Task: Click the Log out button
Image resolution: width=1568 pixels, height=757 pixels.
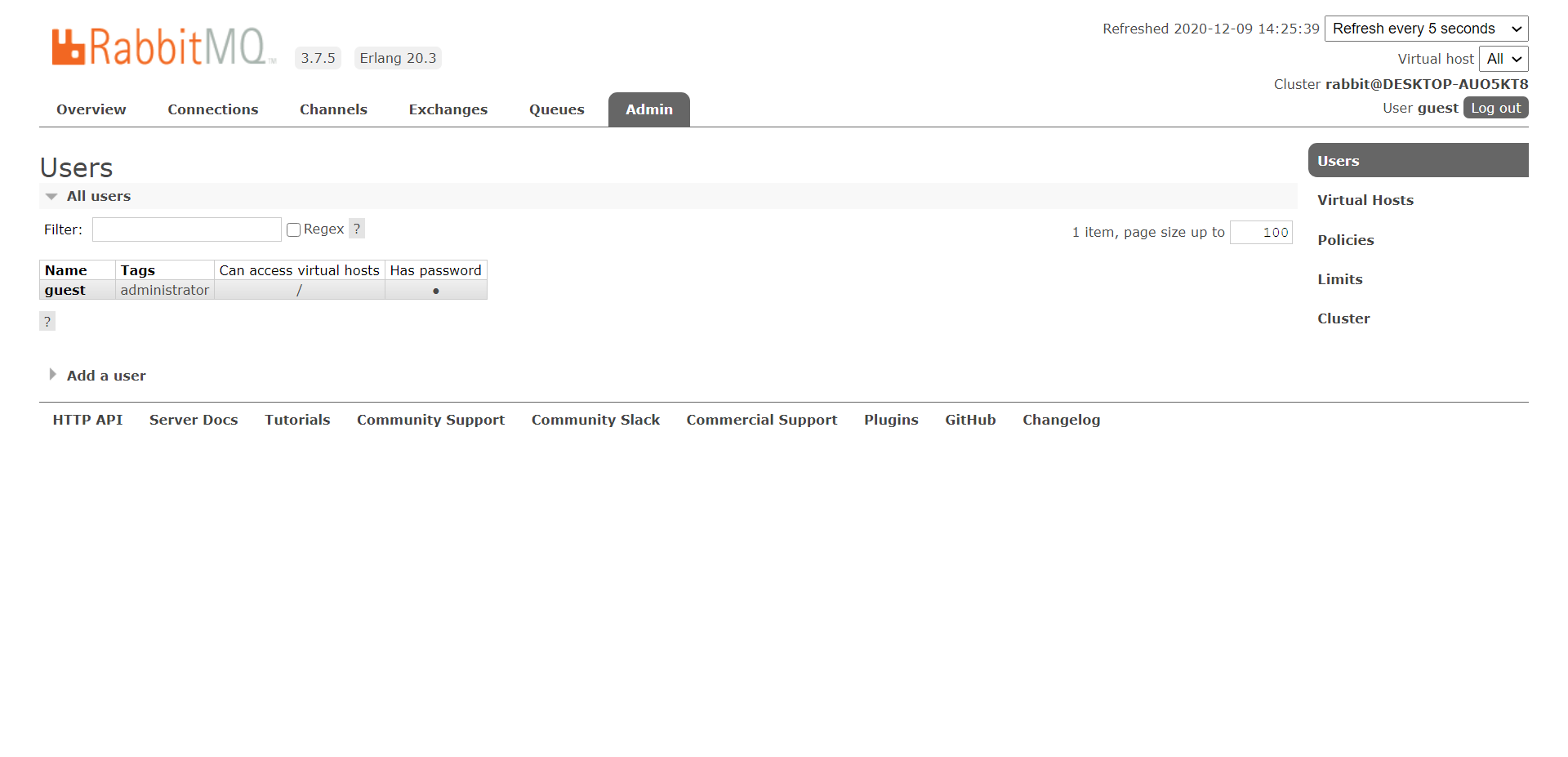Action: 1496,108
